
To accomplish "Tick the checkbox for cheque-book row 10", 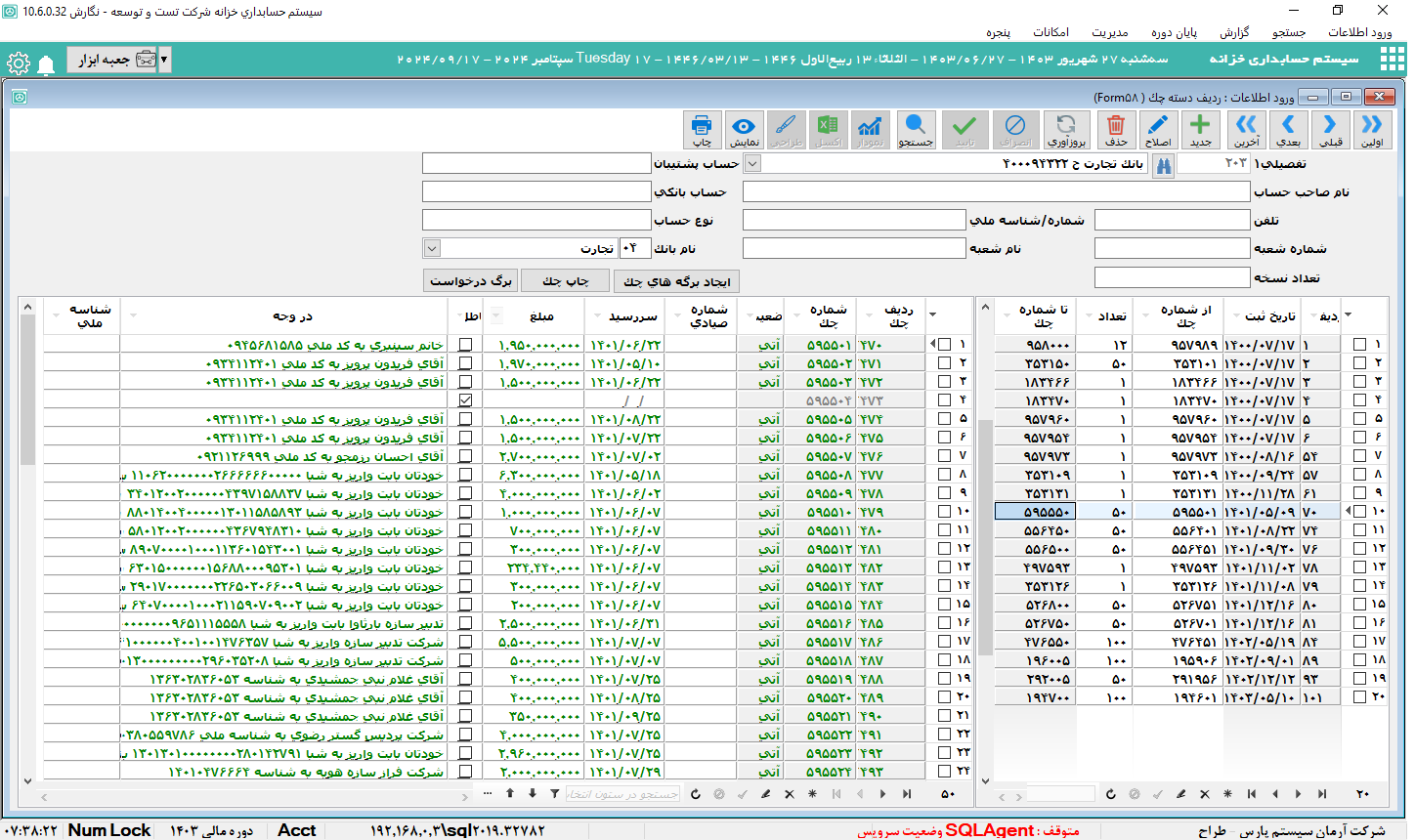I will 1360,512.
